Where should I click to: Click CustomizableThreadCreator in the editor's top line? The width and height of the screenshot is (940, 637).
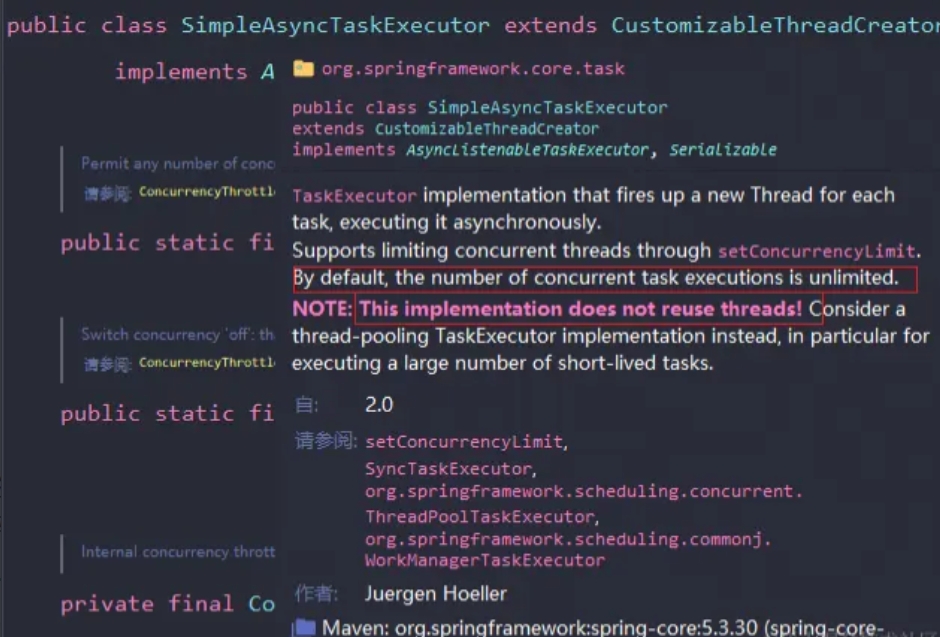pos(775,26)
